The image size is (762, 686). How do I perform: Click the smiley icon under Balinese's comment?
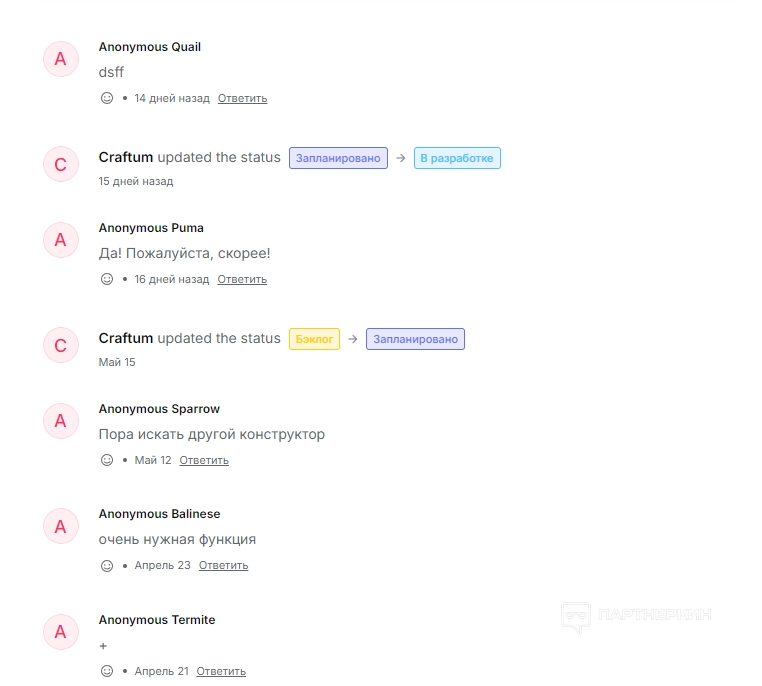tap(107, 565)
